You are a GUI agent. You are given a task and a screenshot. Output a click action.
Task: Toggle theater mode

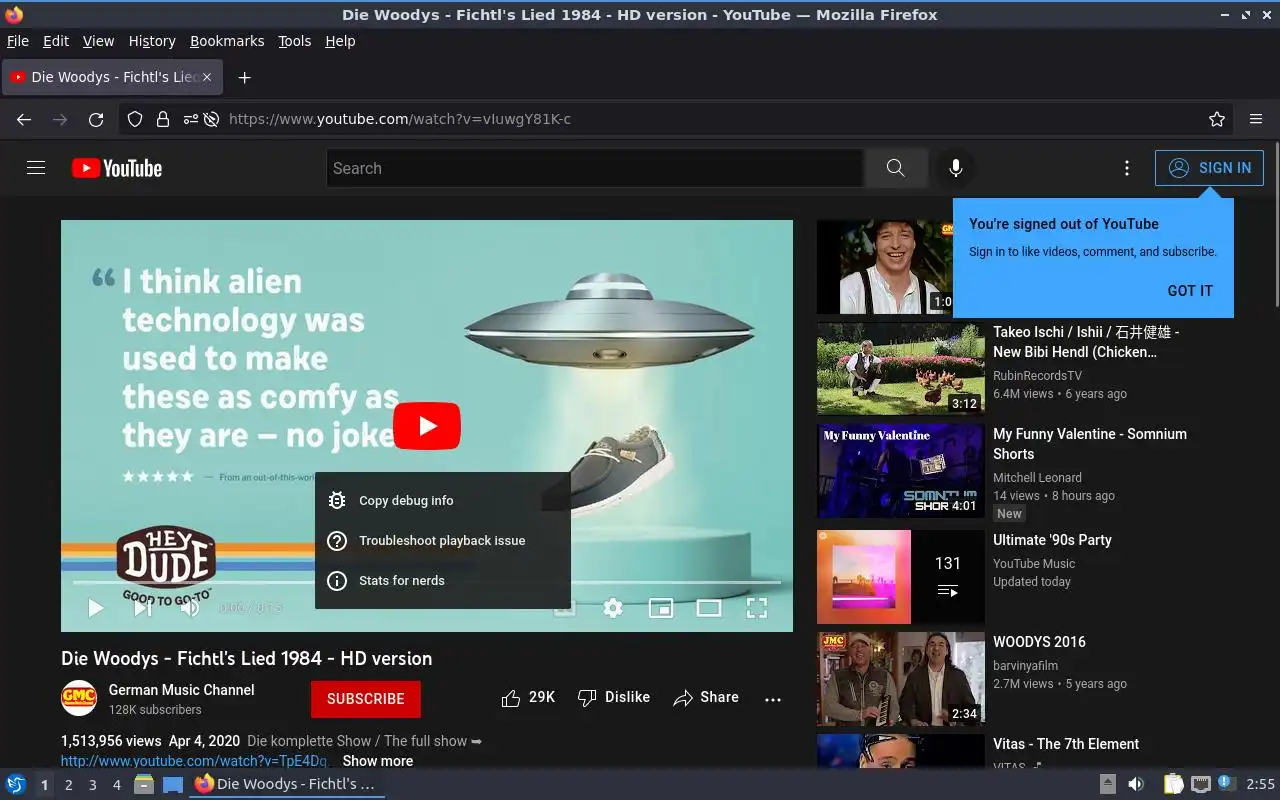(709, 607)
